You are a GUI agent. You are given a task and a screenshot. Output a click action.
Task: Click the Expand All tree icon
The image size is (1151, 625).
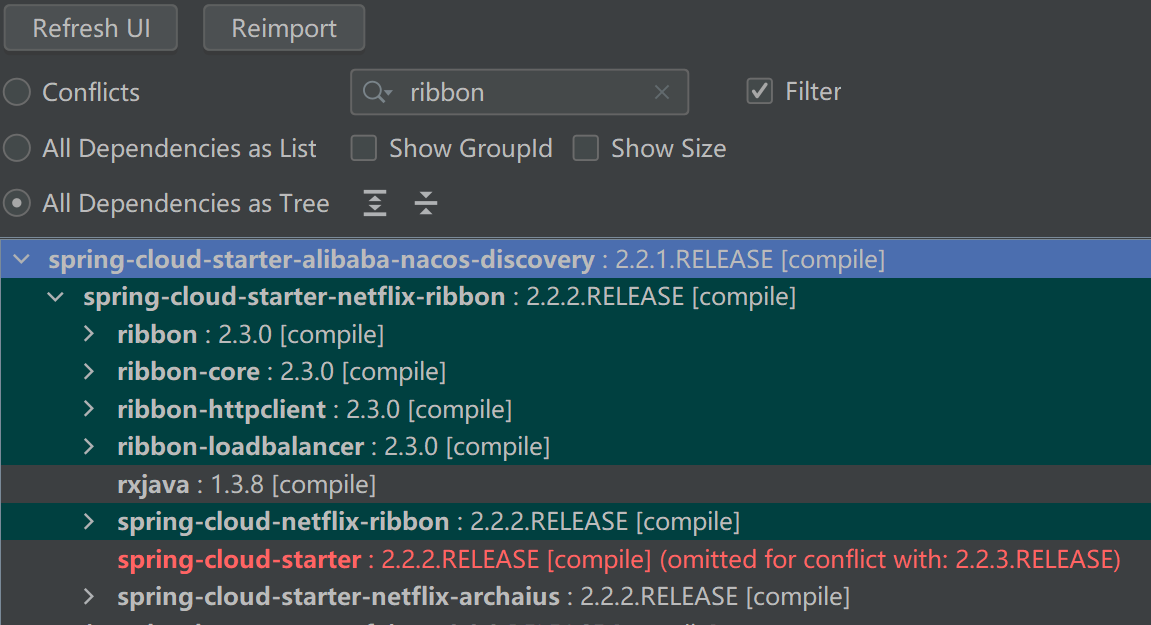[x=374, y=204]
